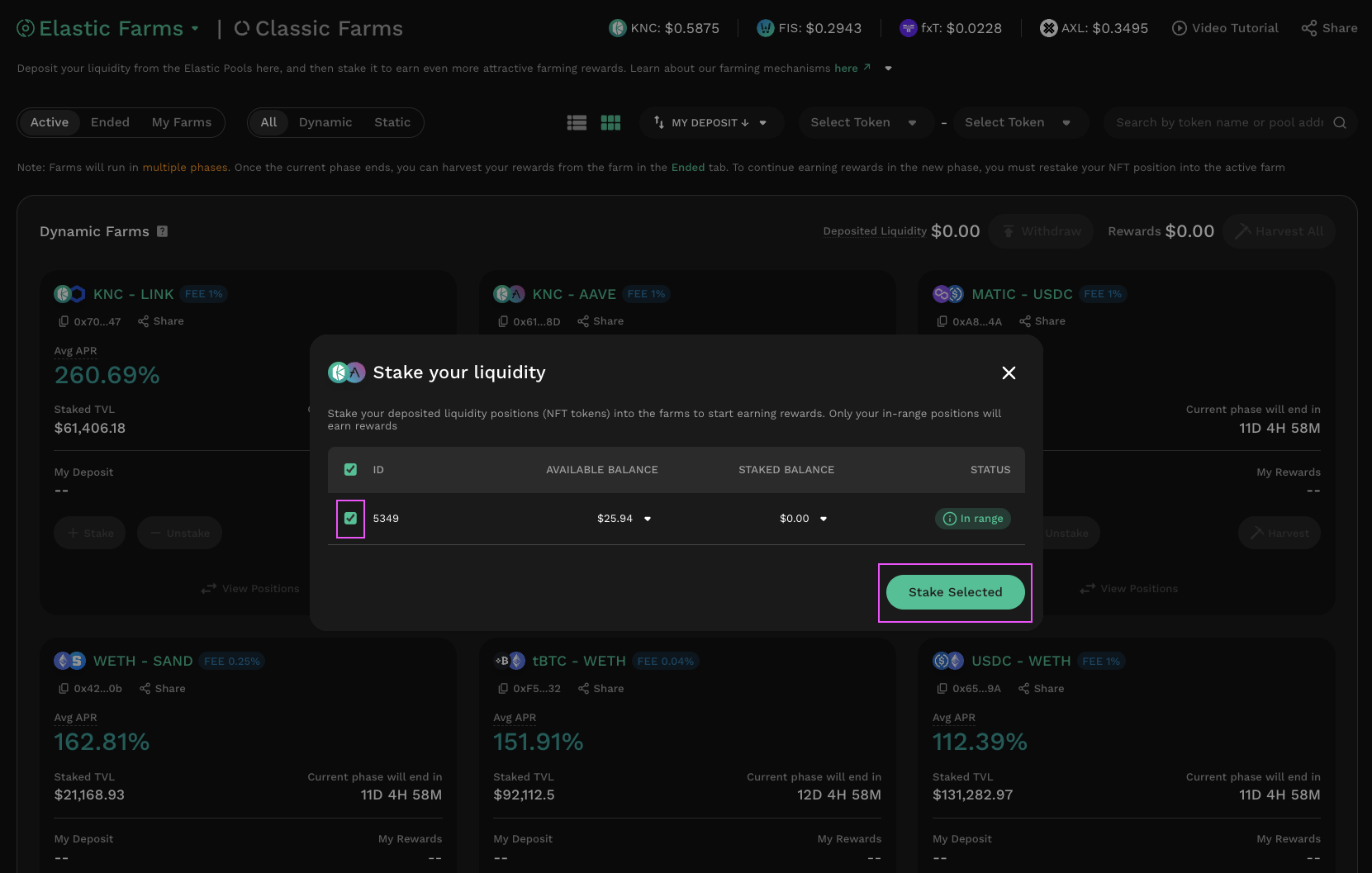Screen dimensions: 1372x873
Task: Click the multiple phases link
Action: (x=185, y=168)
